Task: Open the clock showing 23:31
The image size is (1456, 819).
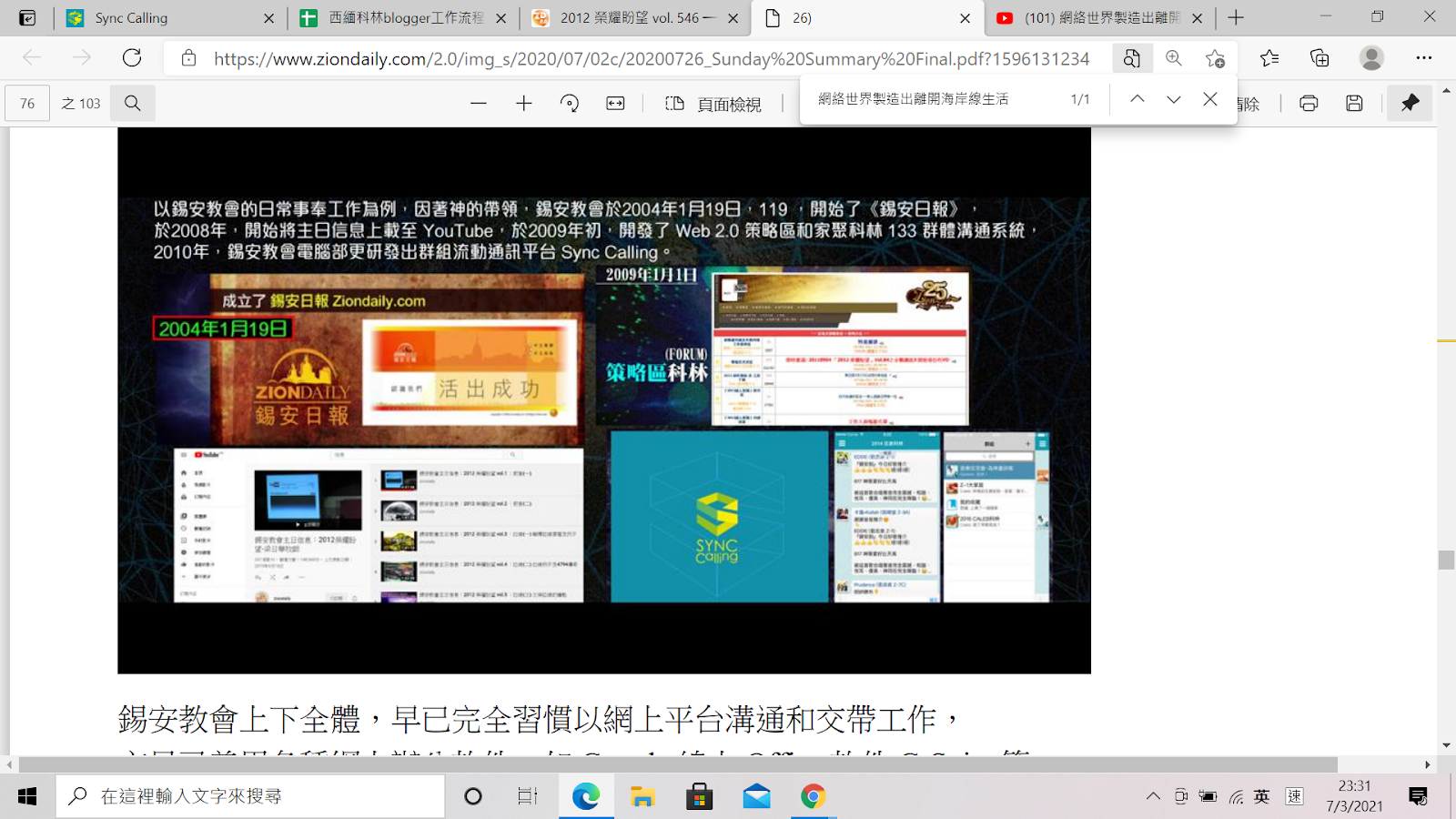Action: (x=1354, y=796)
